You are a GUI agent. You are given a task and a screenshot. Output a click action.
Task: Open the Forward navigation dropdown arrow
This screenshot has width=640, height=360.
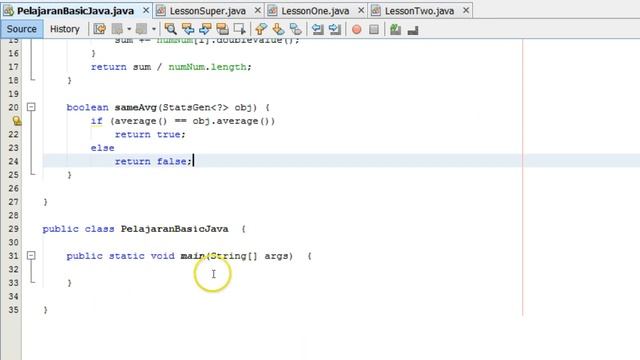tap(153, 29)
